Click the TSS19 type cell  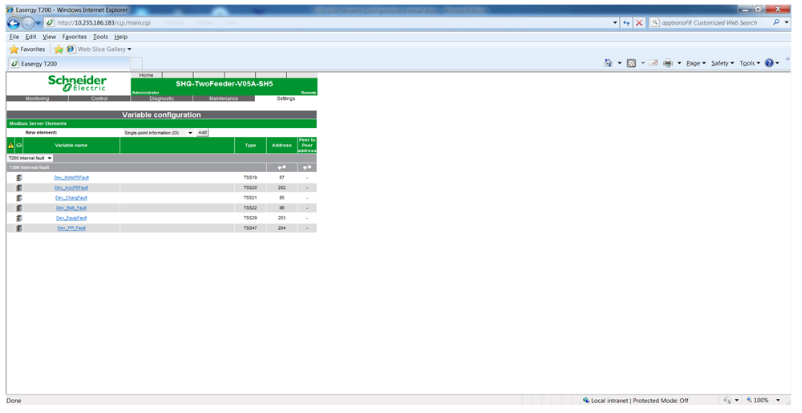tap(250, 178)
